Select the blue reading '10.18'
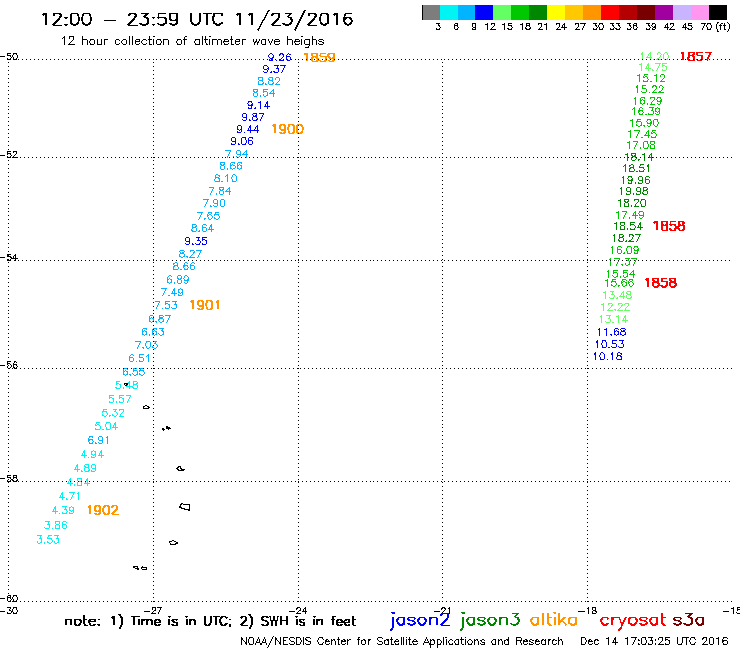This screenshot has height=650, width=740. 608,356
